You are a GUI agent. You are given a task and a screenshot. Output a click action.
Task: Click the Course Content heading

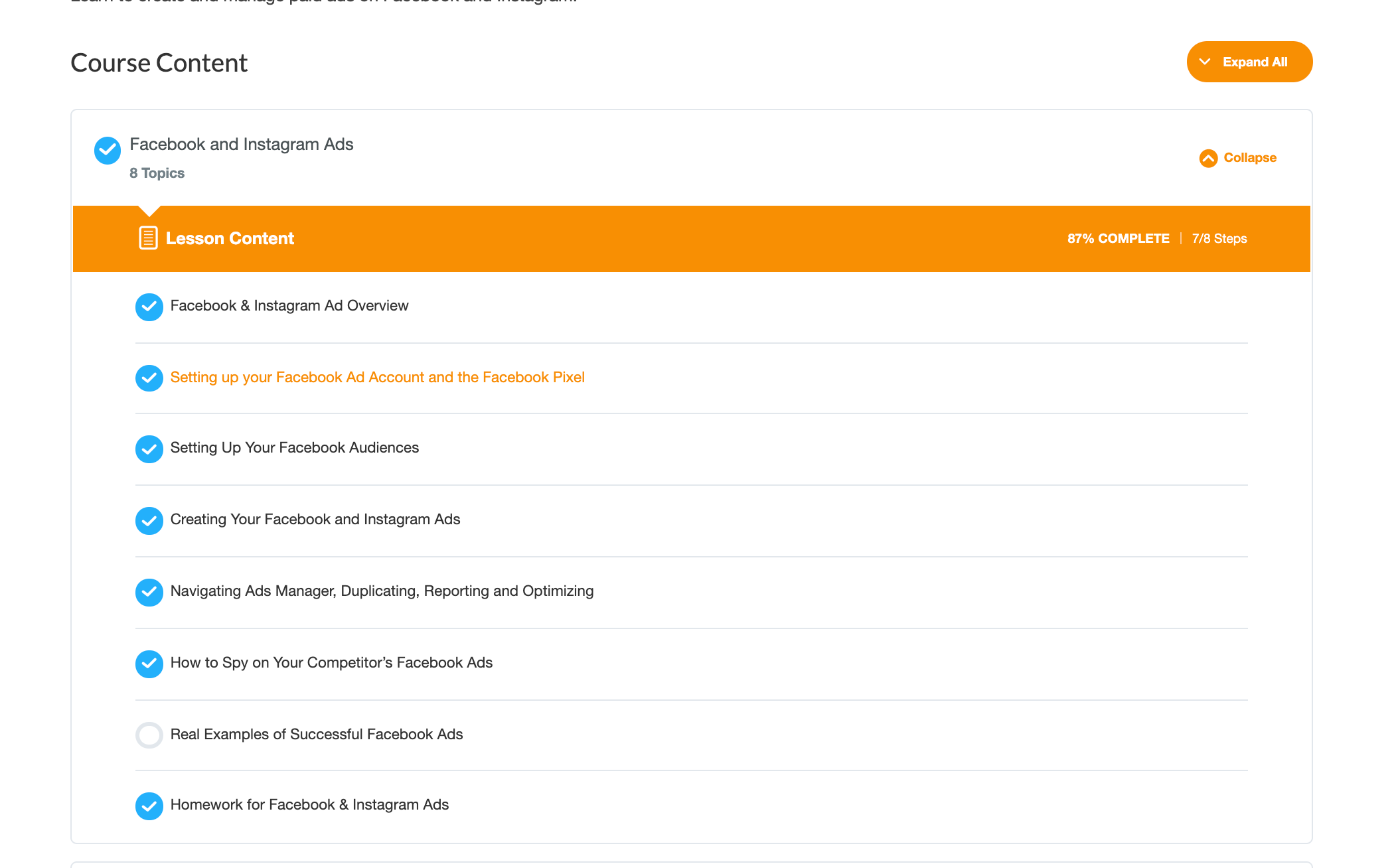[x=159, y=63]
